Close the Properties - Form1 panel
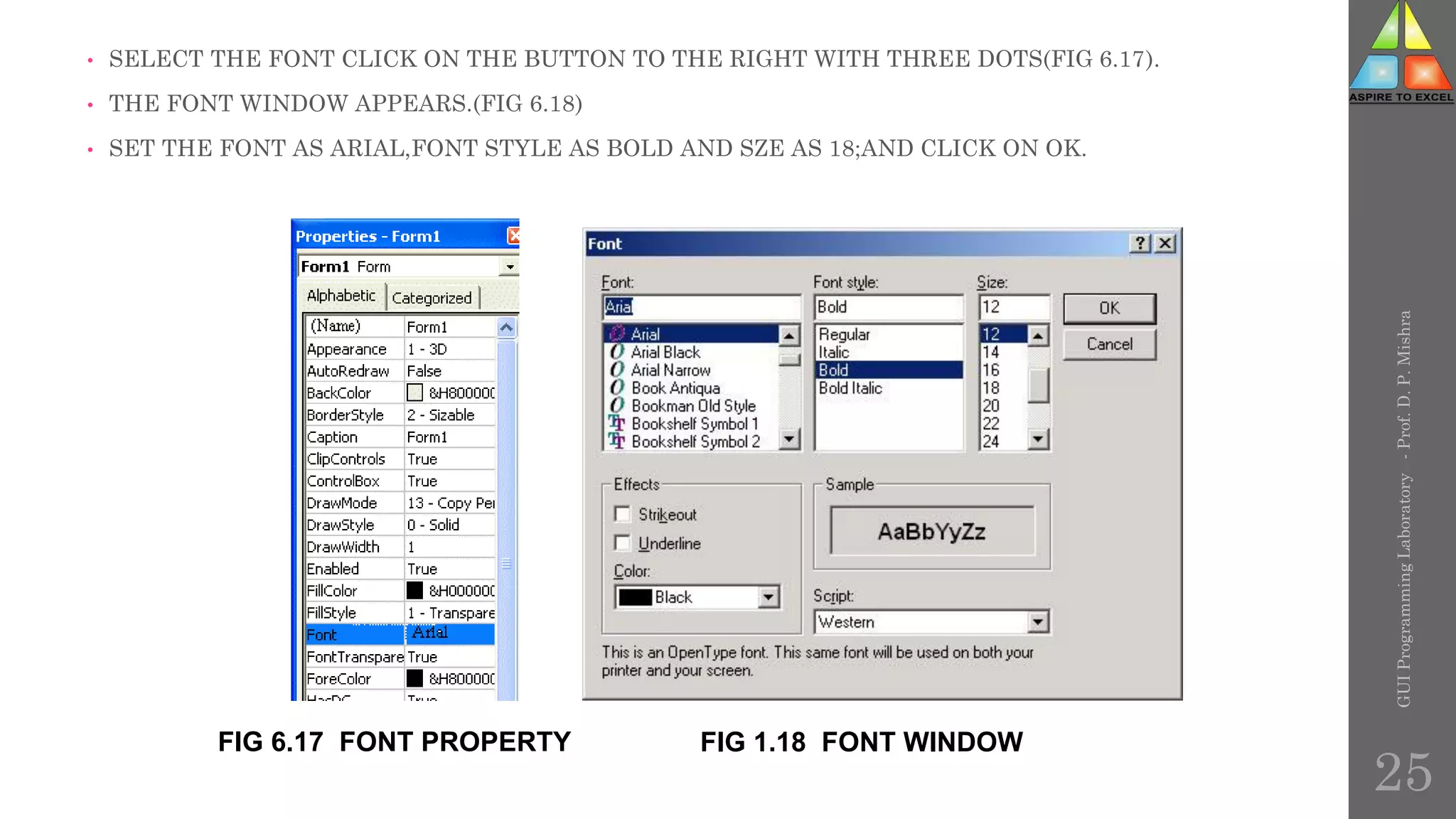This screenshot has width=1456, height=819. (x=514, y=235)
